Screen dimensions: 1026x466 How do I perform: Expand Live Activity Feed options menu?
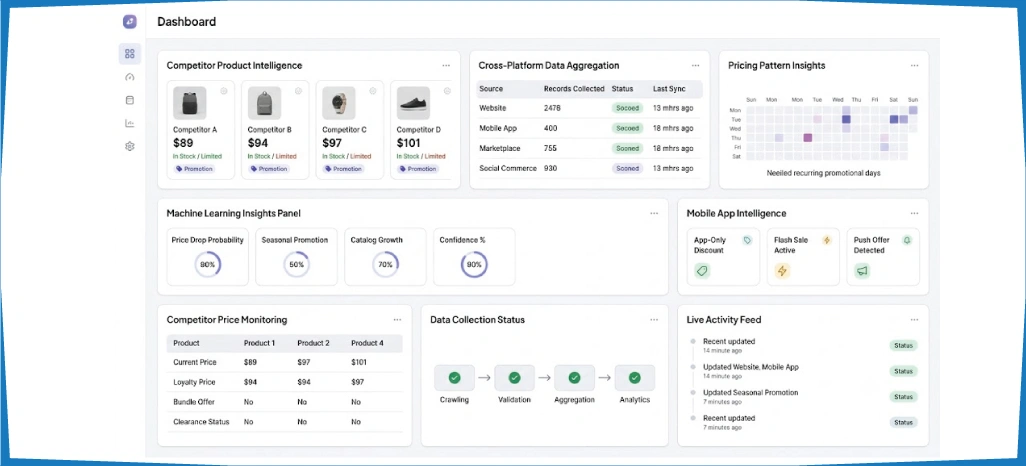coord(914,320)
